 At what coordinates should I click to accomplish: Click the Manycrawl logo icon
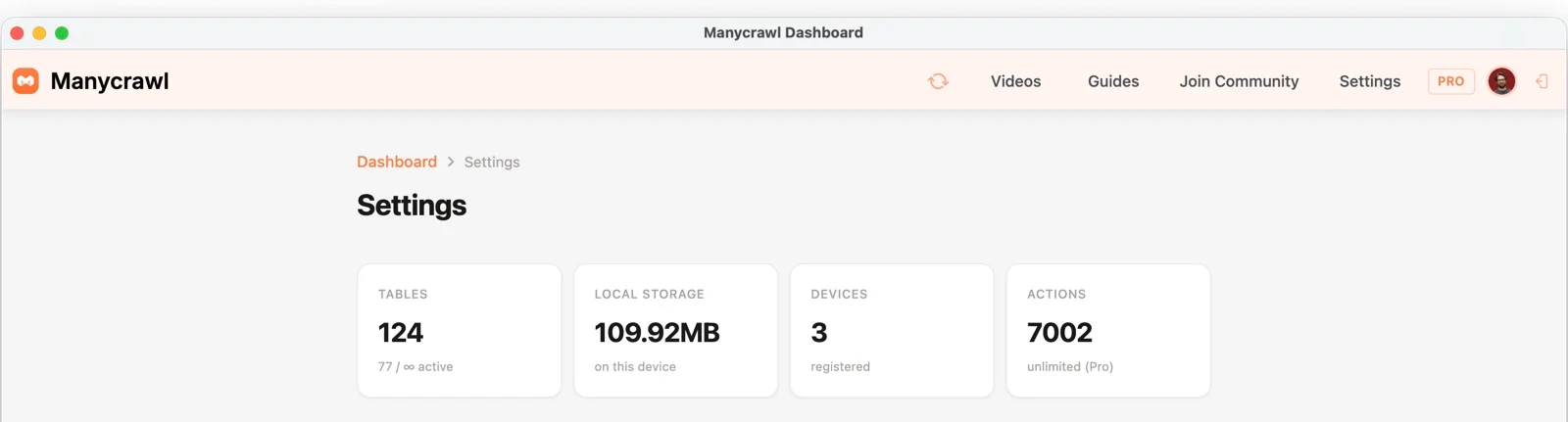[25, 81]
